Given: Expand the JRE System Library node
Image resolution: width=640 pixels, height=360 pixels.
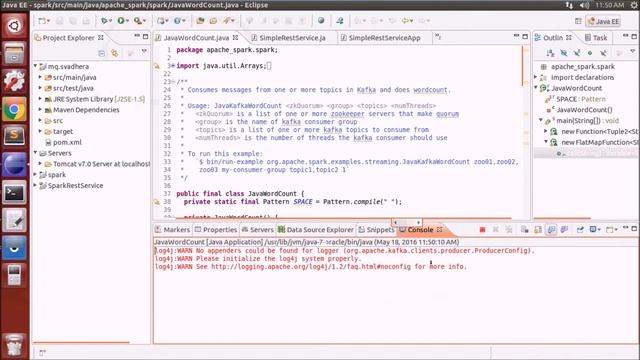Looking at the screenshot, I should pyautogui.click(x=40, y=99).
